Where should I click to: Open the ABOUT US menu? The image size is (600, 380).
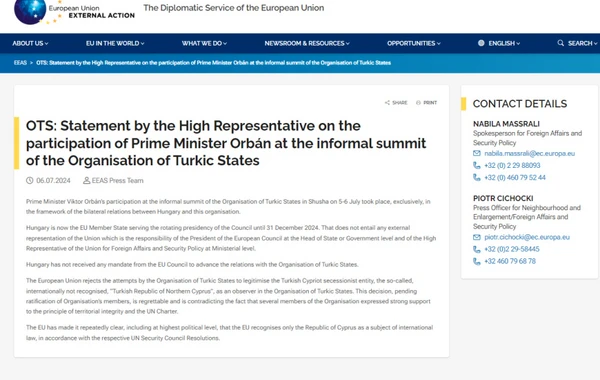pos(30,43)
